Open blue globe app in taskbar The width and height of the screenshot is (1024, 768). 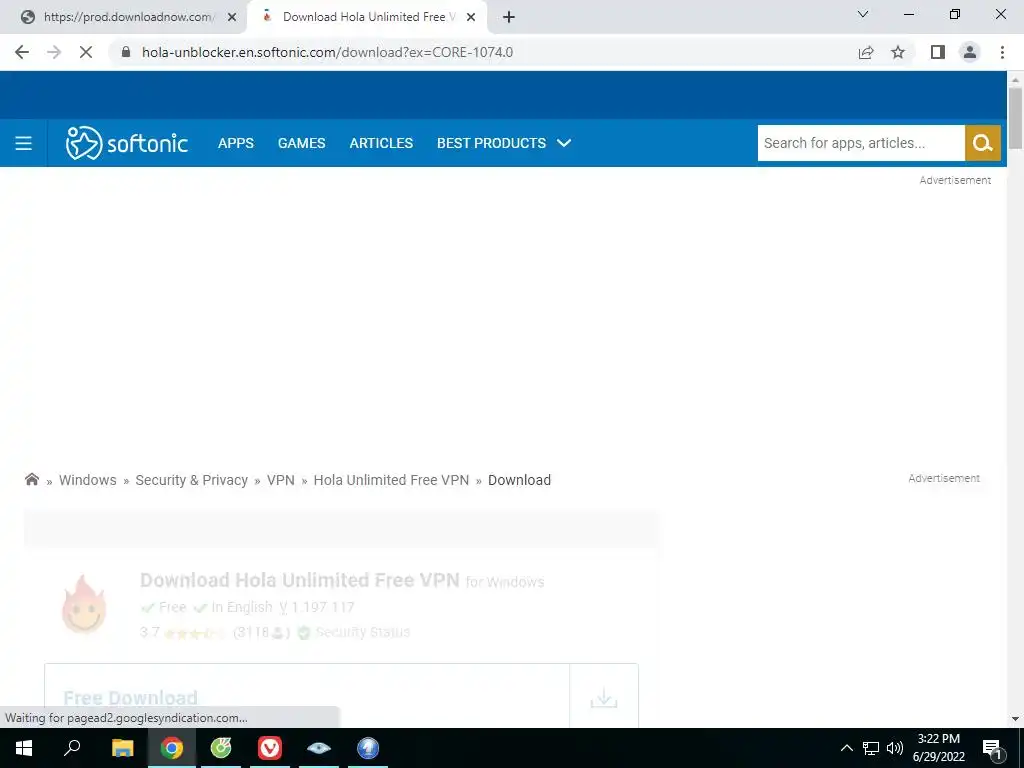[368, 748]
